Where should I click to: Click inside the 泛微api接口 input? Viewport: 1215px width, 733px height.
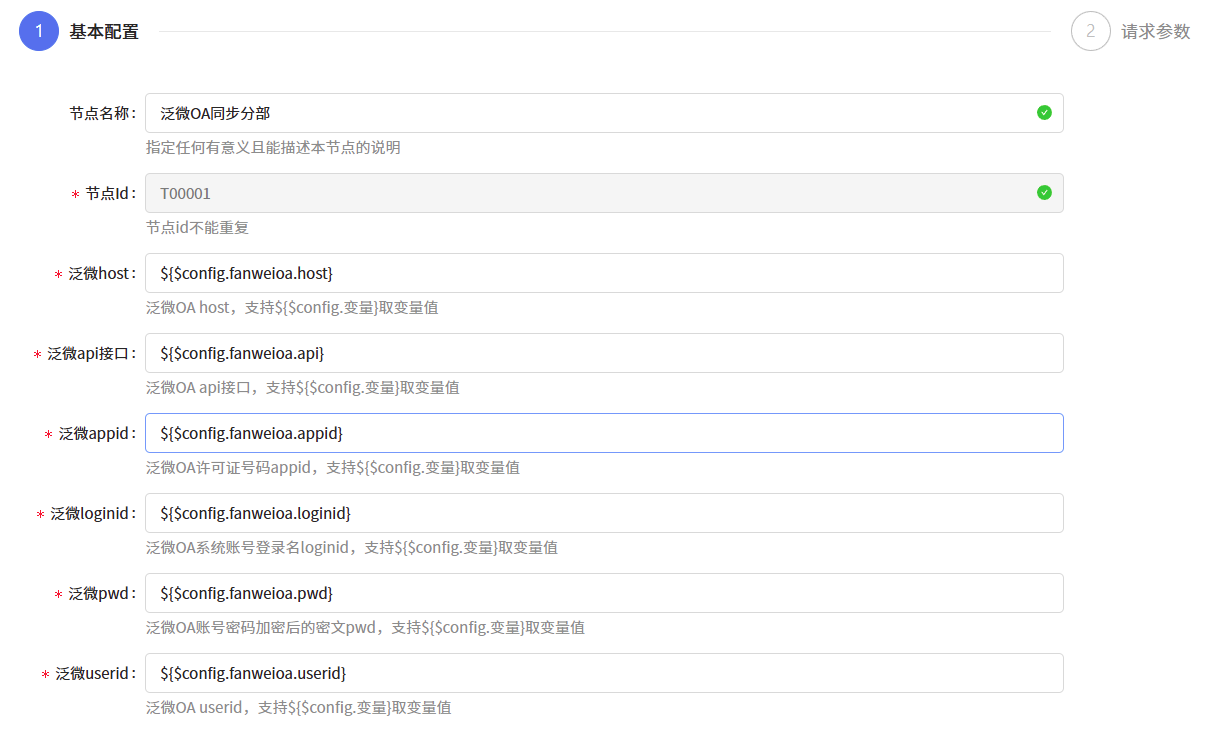tap(600, 352)
